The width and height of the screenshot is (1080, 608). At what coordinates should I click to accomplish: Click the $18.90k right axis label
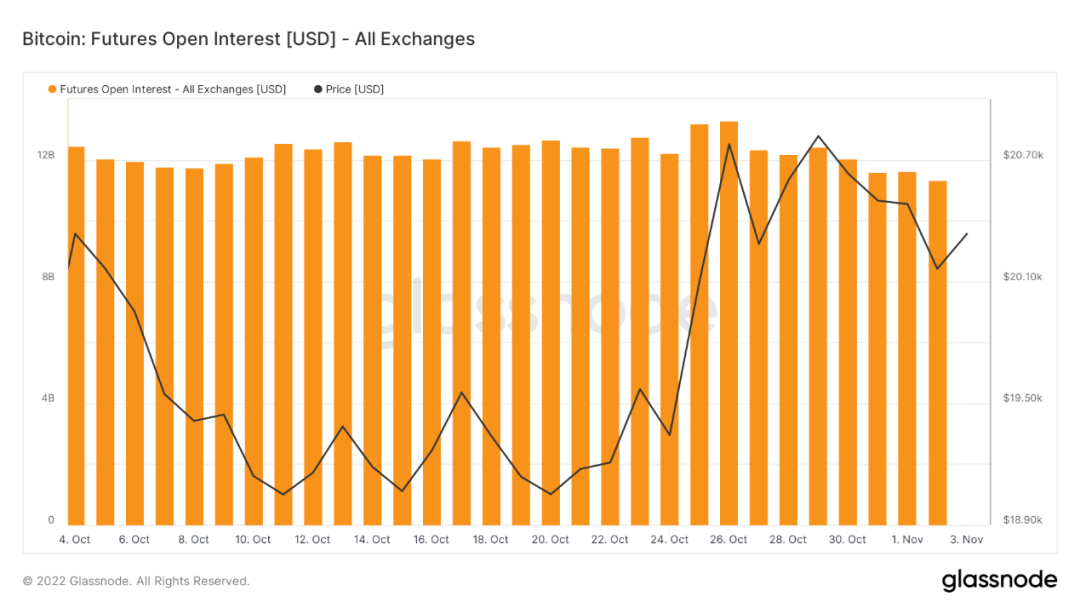(1022, 521)
